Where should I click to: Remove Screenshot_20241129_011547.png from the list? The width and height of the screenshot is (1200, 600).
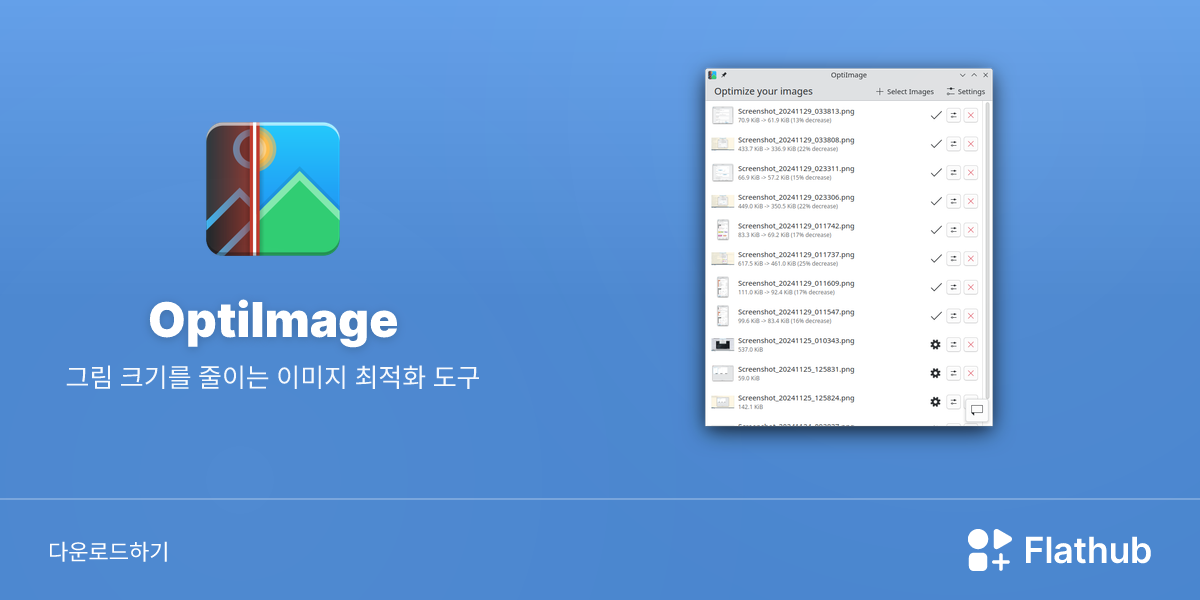tap(971, 316)
